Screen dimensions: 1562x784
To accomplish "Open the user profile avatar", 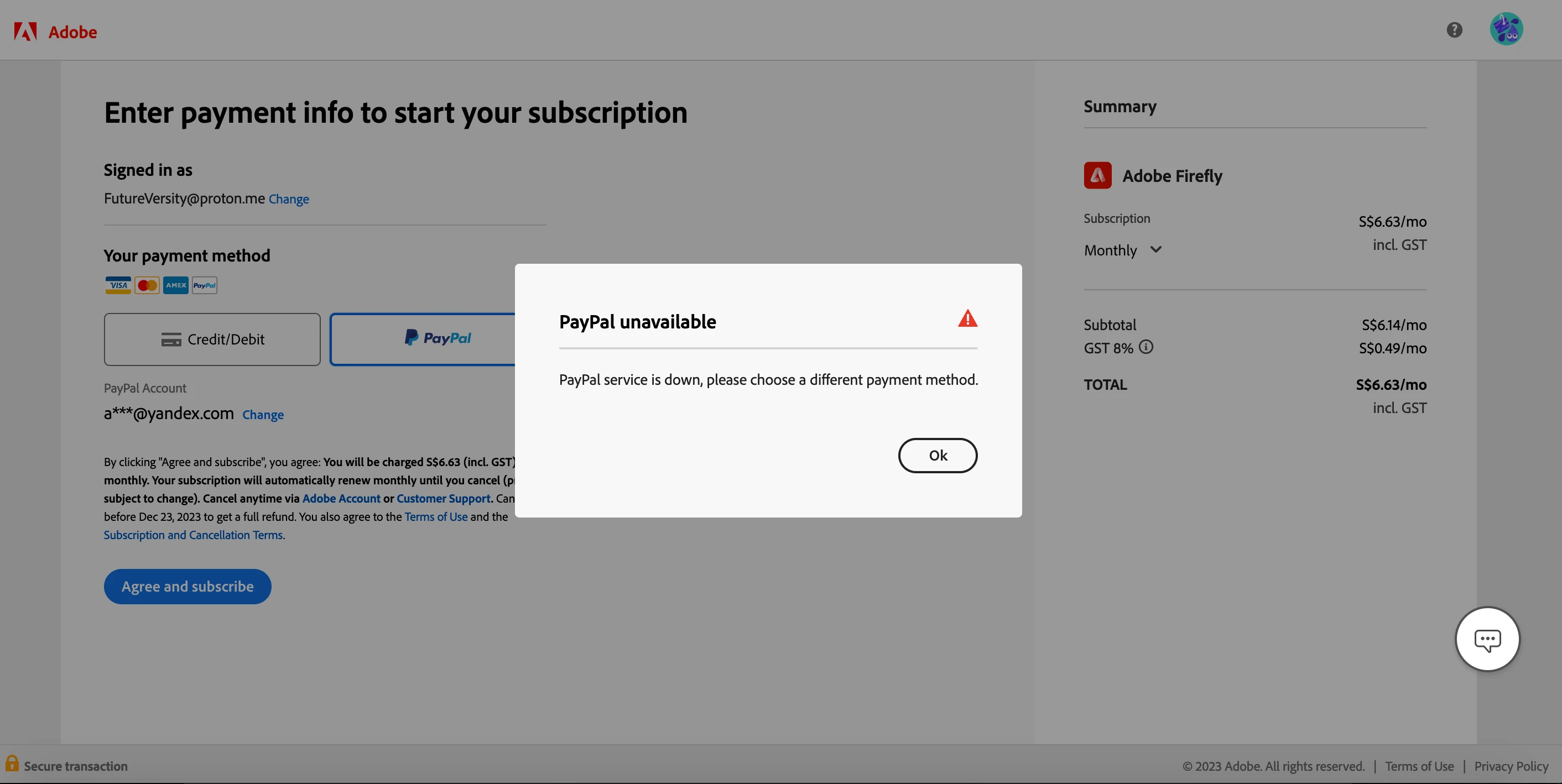I will coord(1506,29).
